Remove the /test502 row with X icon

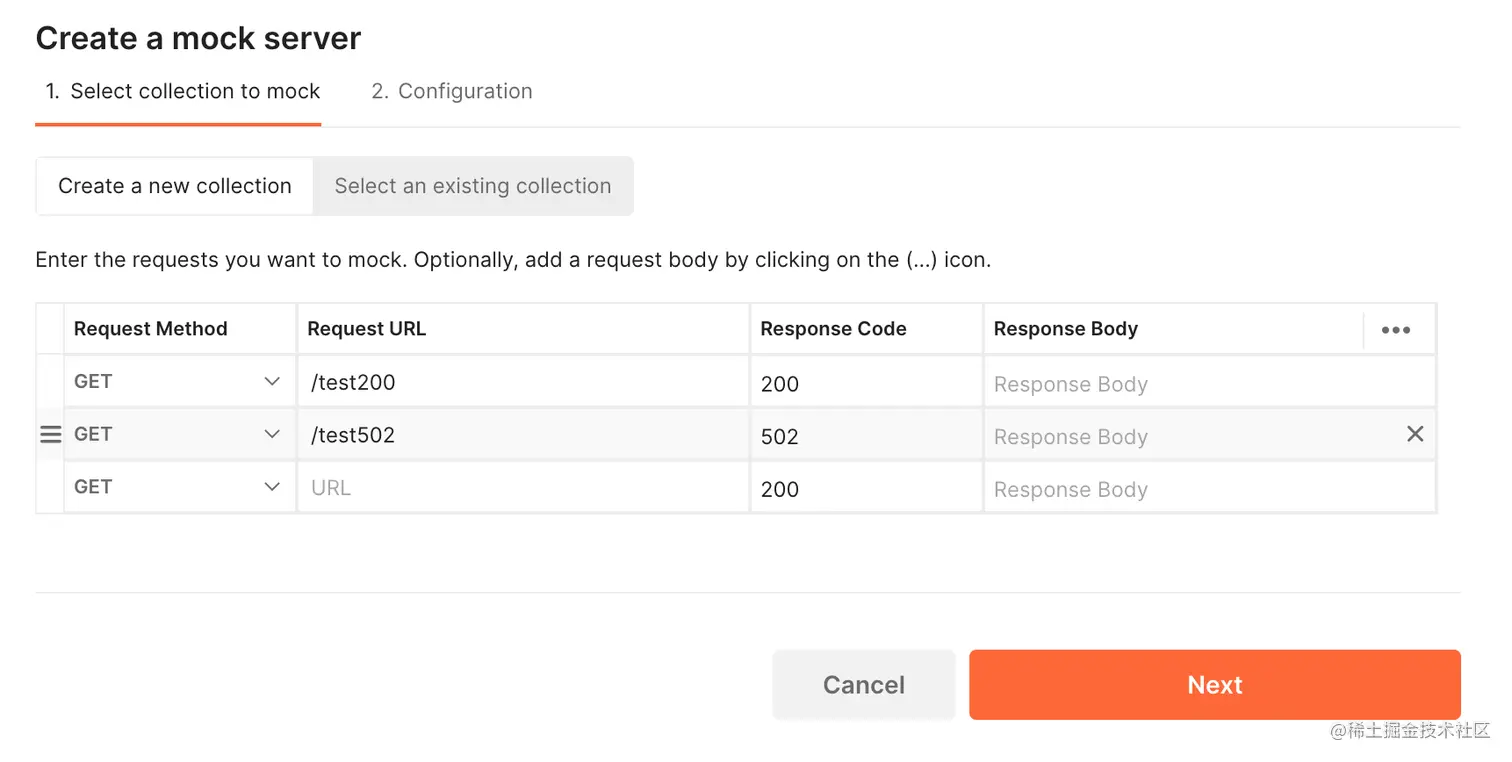(x=1415, y=434)
